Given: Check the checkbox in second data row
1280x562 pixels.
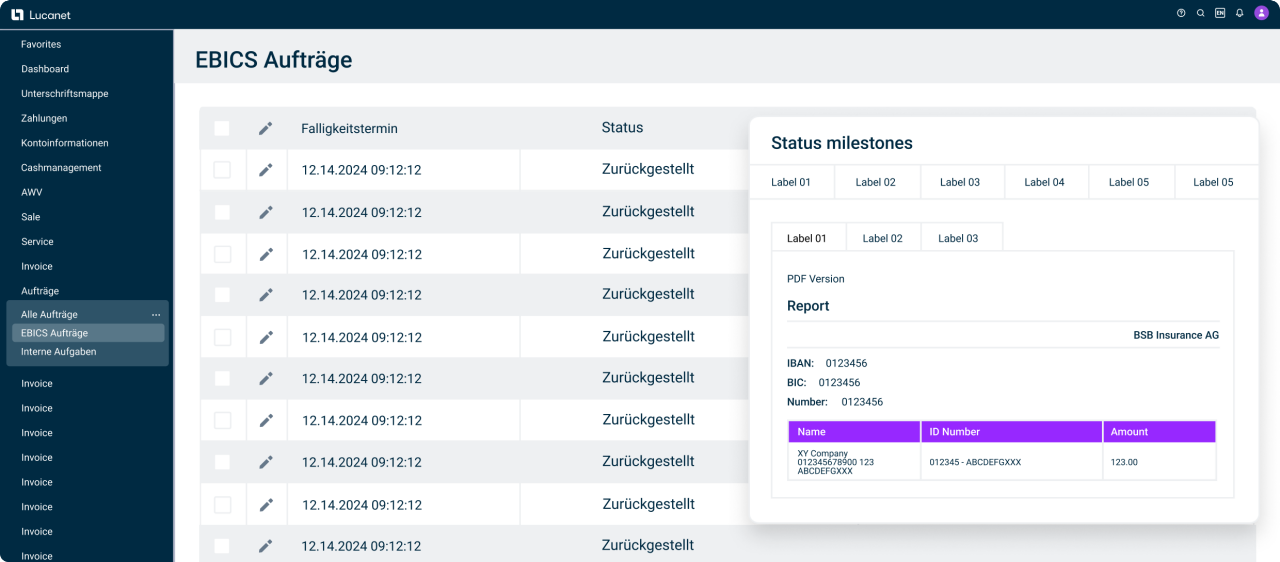Looking at the screenshot, I should click(222, 212).
